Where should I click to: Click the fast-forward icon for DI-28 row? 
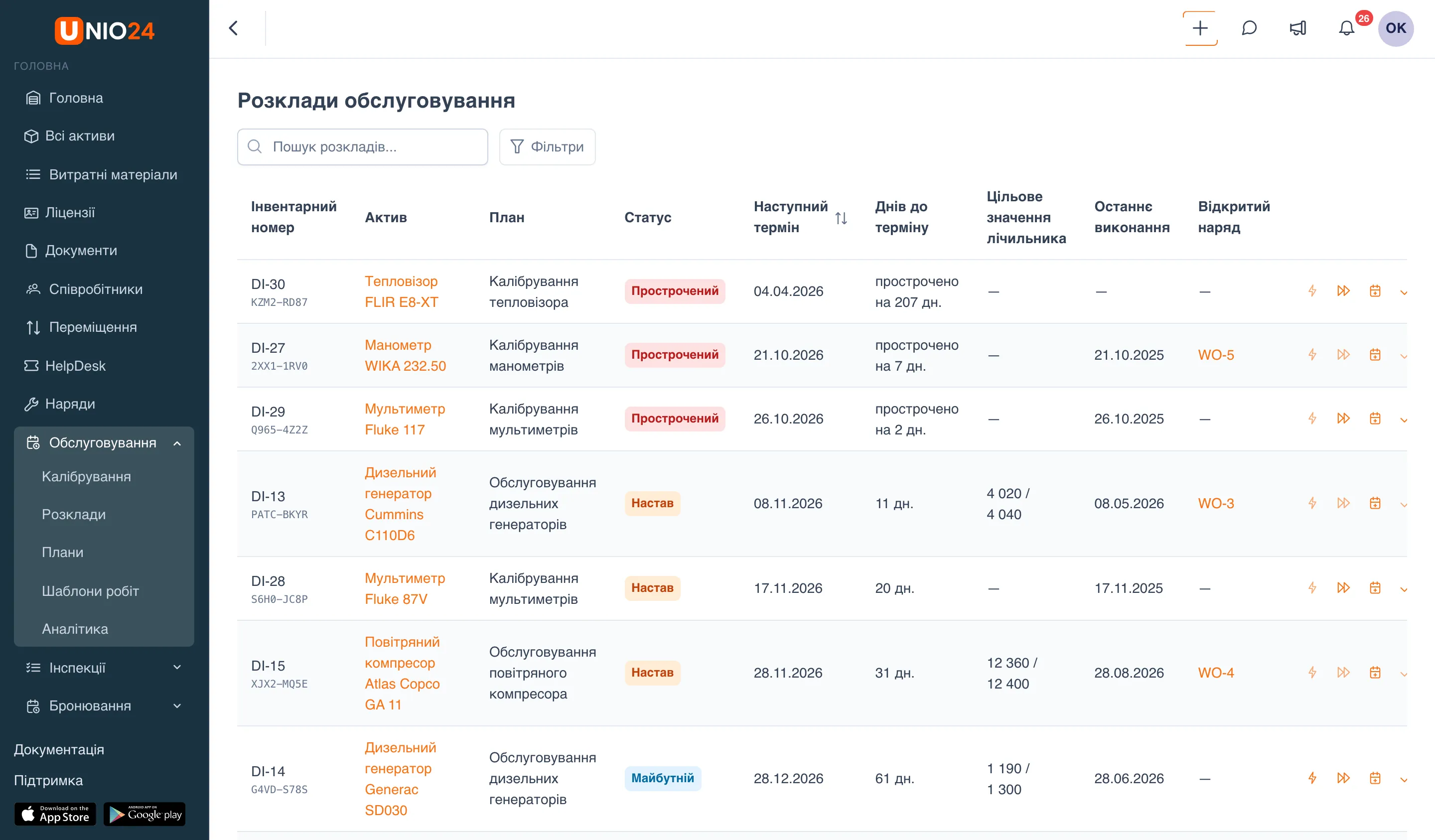pos(1343,588)
